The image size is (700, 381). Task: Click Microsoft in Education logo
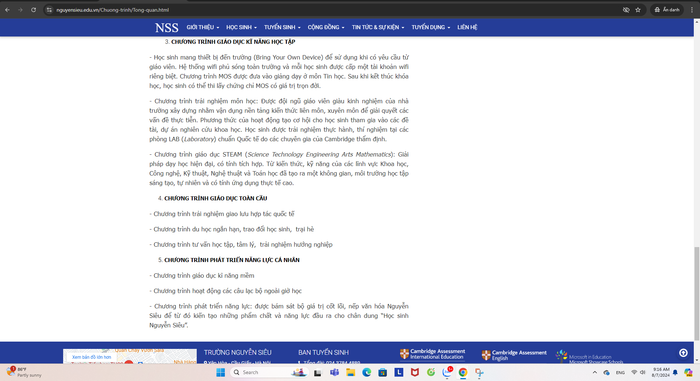[590, 357]
